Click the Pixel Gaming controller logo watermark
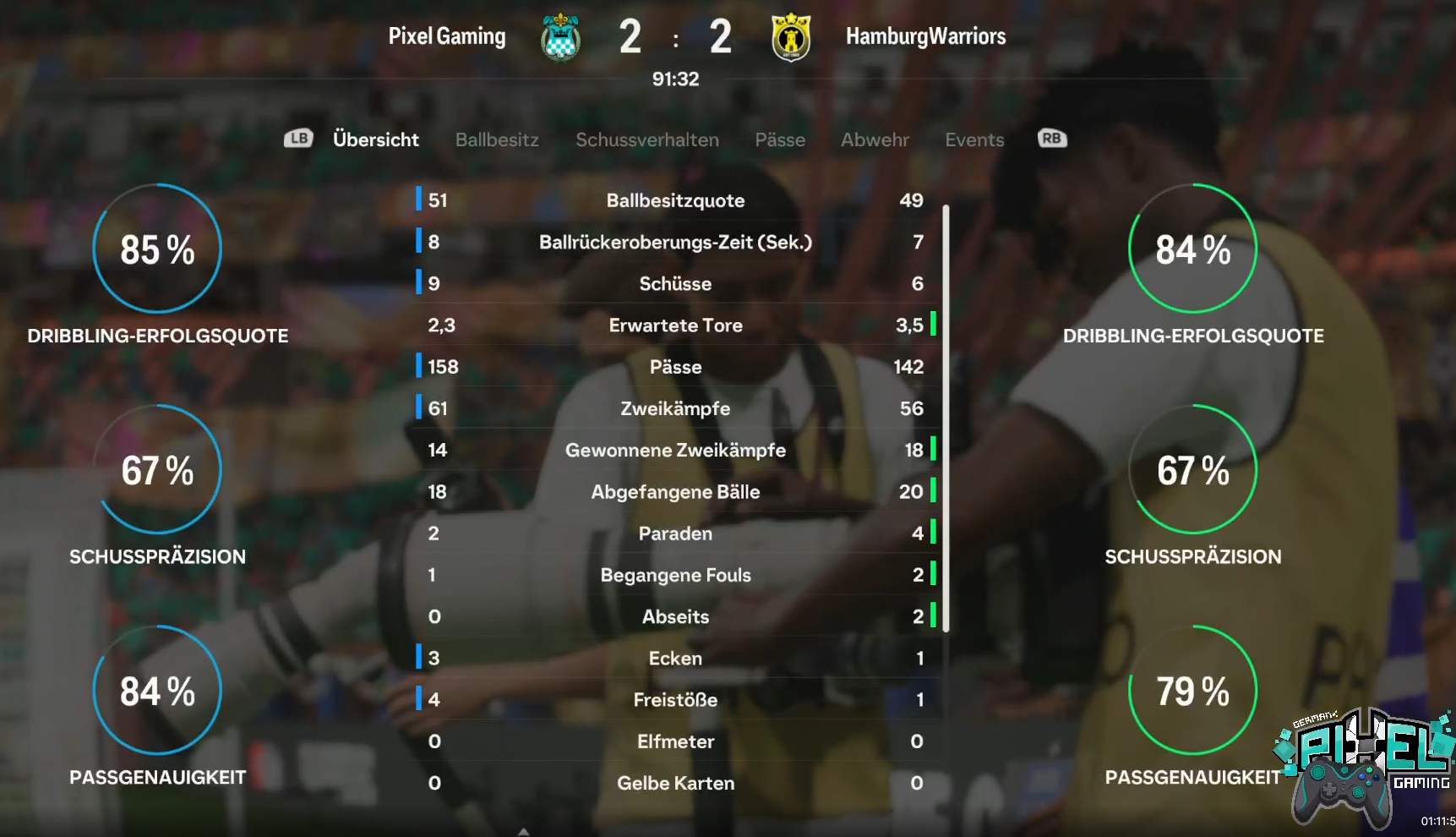Viewport: 1456px width, 837px height. pos(1364,768)
